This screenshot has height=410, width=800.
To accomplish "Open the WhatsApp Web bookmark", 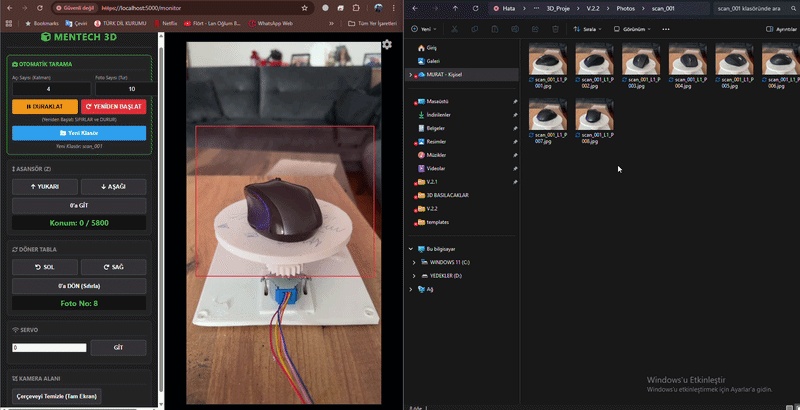I will pos(270,23).
